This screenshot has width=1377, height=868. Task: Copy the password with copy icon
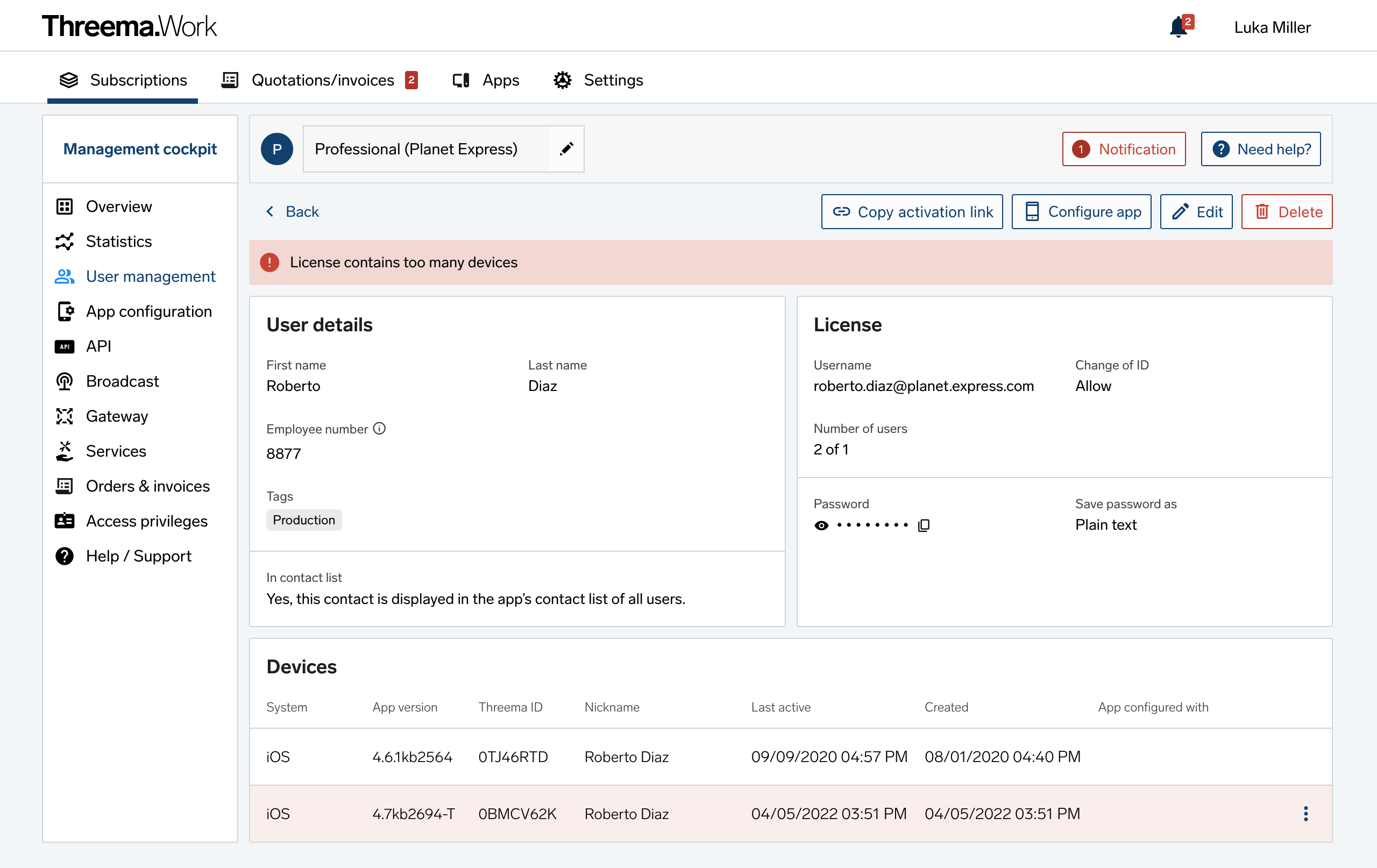tap(924, 525)
